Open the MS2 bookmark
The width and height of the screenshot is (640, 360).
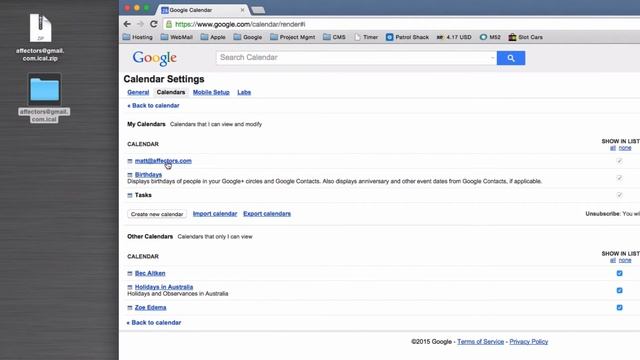(x=490, y=37)
